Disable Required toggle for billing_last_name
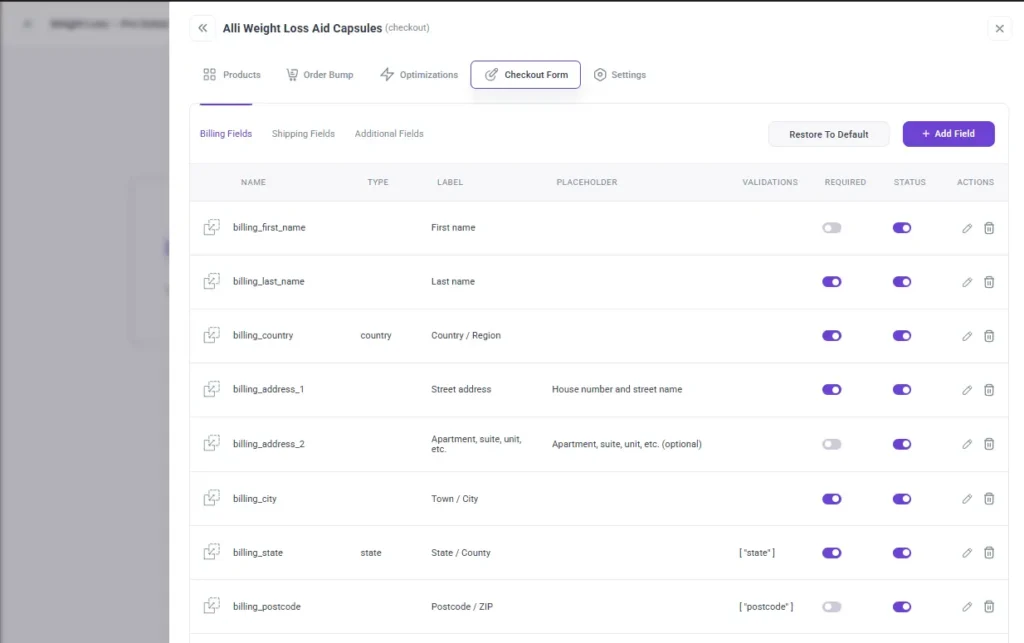The image size is (1024, 643). pyautogui.click(x=831, y=282)
